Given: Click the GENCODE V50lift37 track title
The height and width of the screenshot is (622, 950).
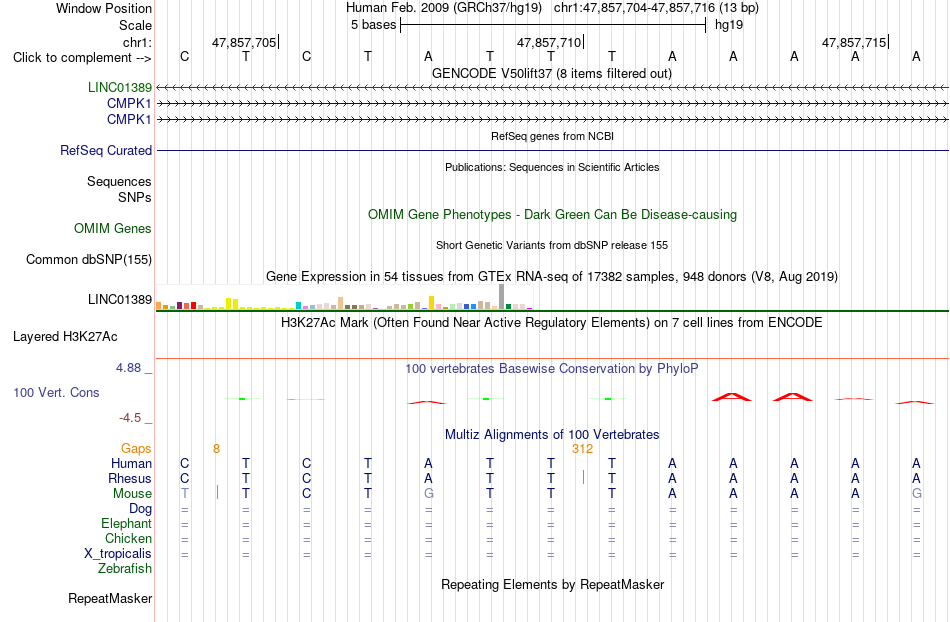Looking at the screenshot, I should (551, 73).
